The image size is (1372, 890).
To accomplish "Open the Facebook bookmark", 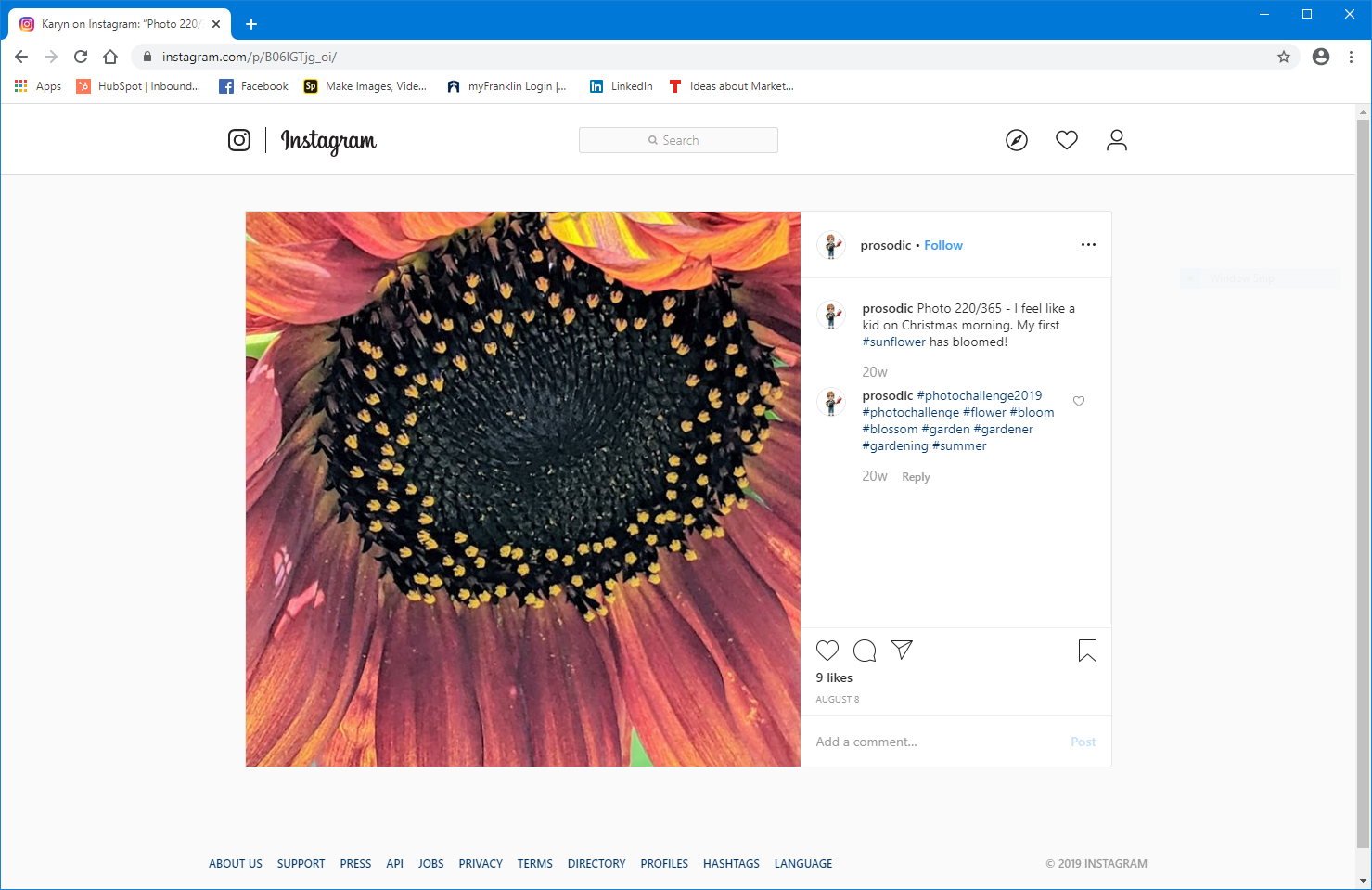I will point(253,86).
